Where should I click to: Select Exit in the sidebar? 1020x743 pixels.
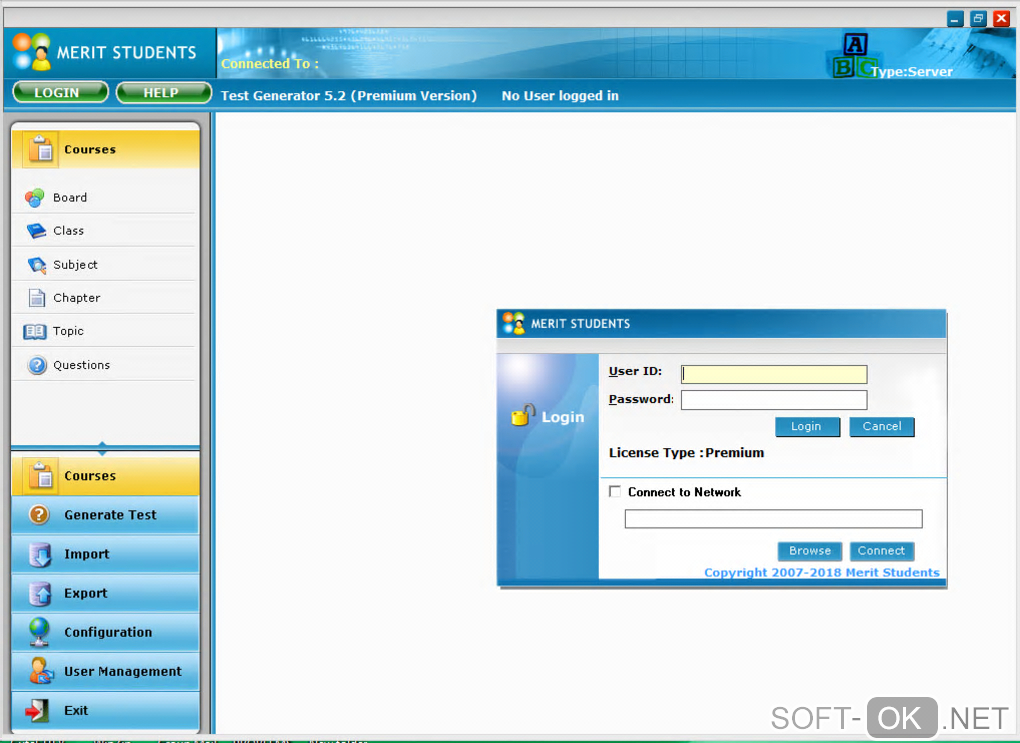click(x=105, y=710)
